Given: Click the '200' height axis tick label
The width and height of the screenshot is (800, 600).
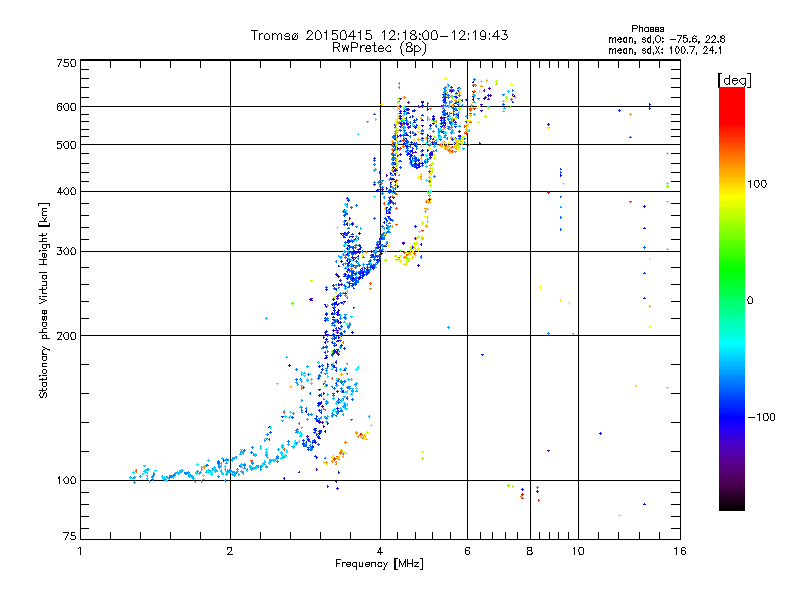Looking at the screenshot, I should click(x=66, y=336).
